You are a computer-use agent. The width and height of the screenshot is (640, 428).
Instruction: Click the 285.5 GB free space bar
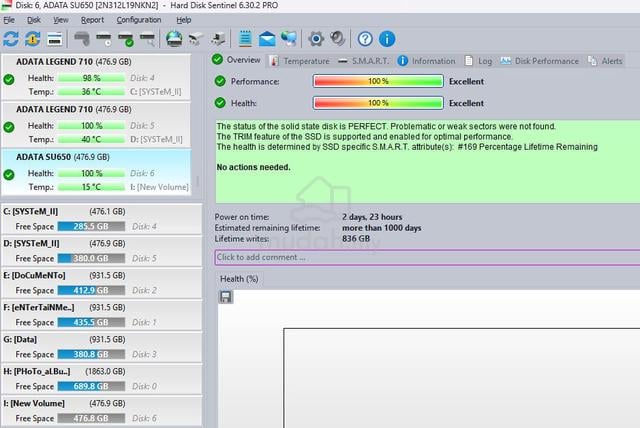coord(91,226)
